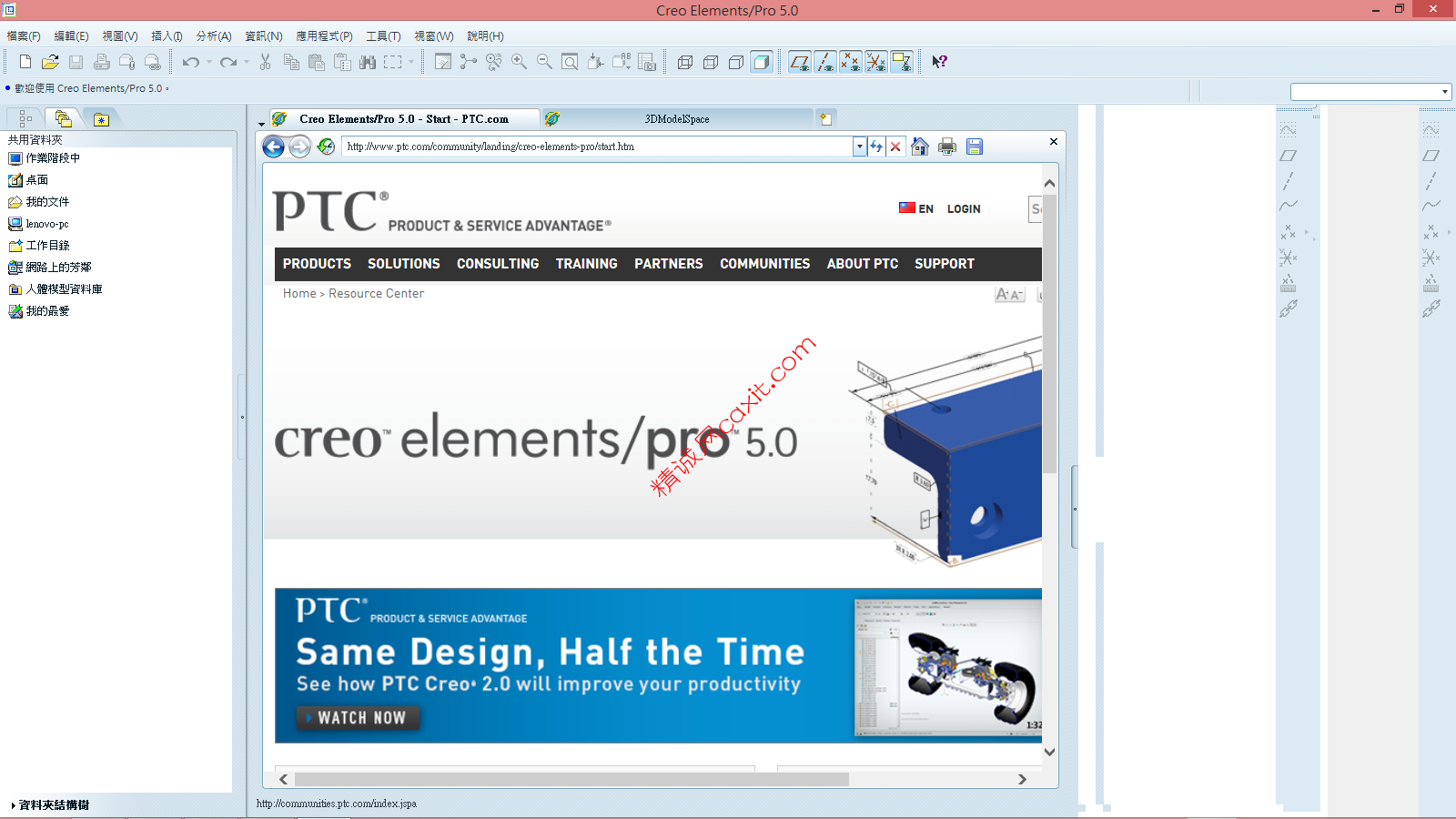The height and width of the screenshot is (819, 1456).
Task: Open the 編輯(E) menu
Action: pyautogui.click(x=71, y=36)
